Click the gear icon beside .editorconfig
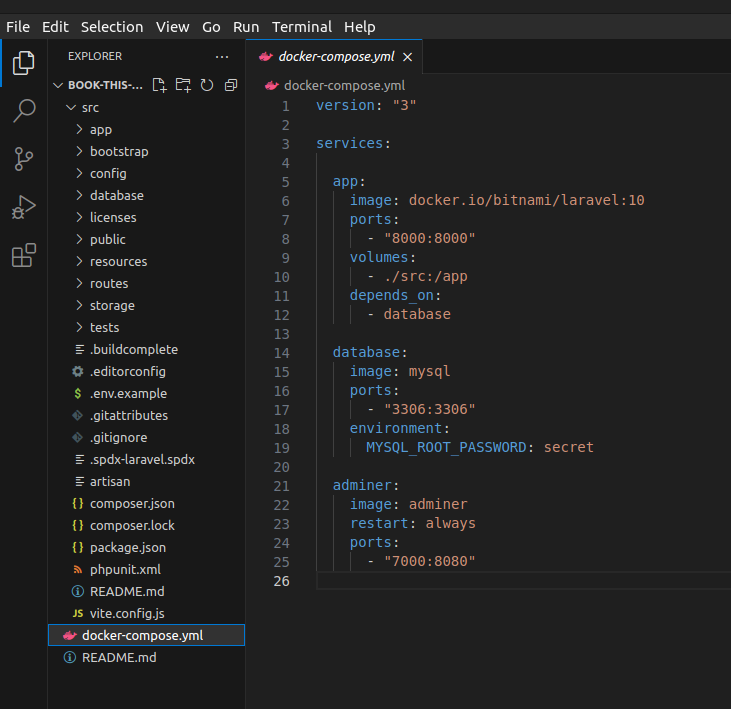 pos(78,372)
